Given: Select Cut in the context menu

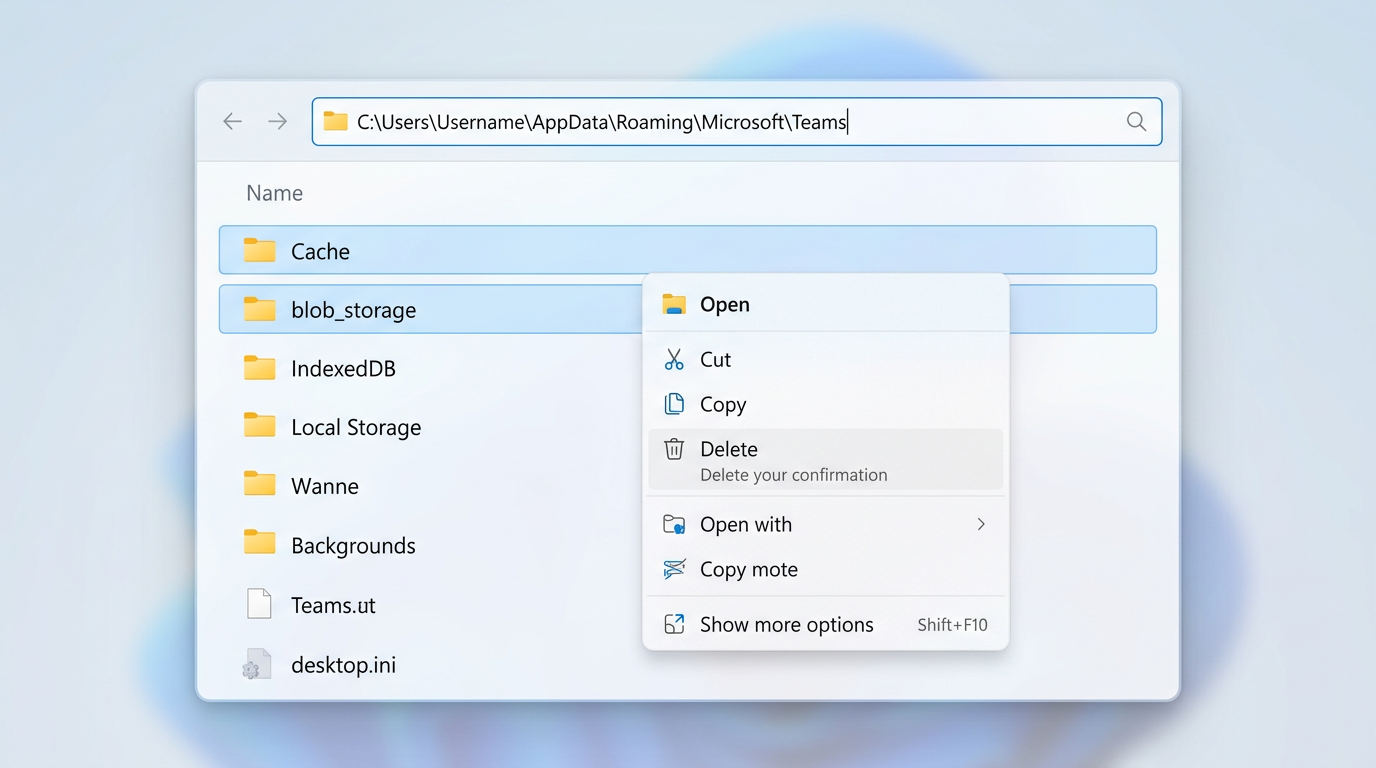Looking at the screenshot, I should [x=826, y=359].
